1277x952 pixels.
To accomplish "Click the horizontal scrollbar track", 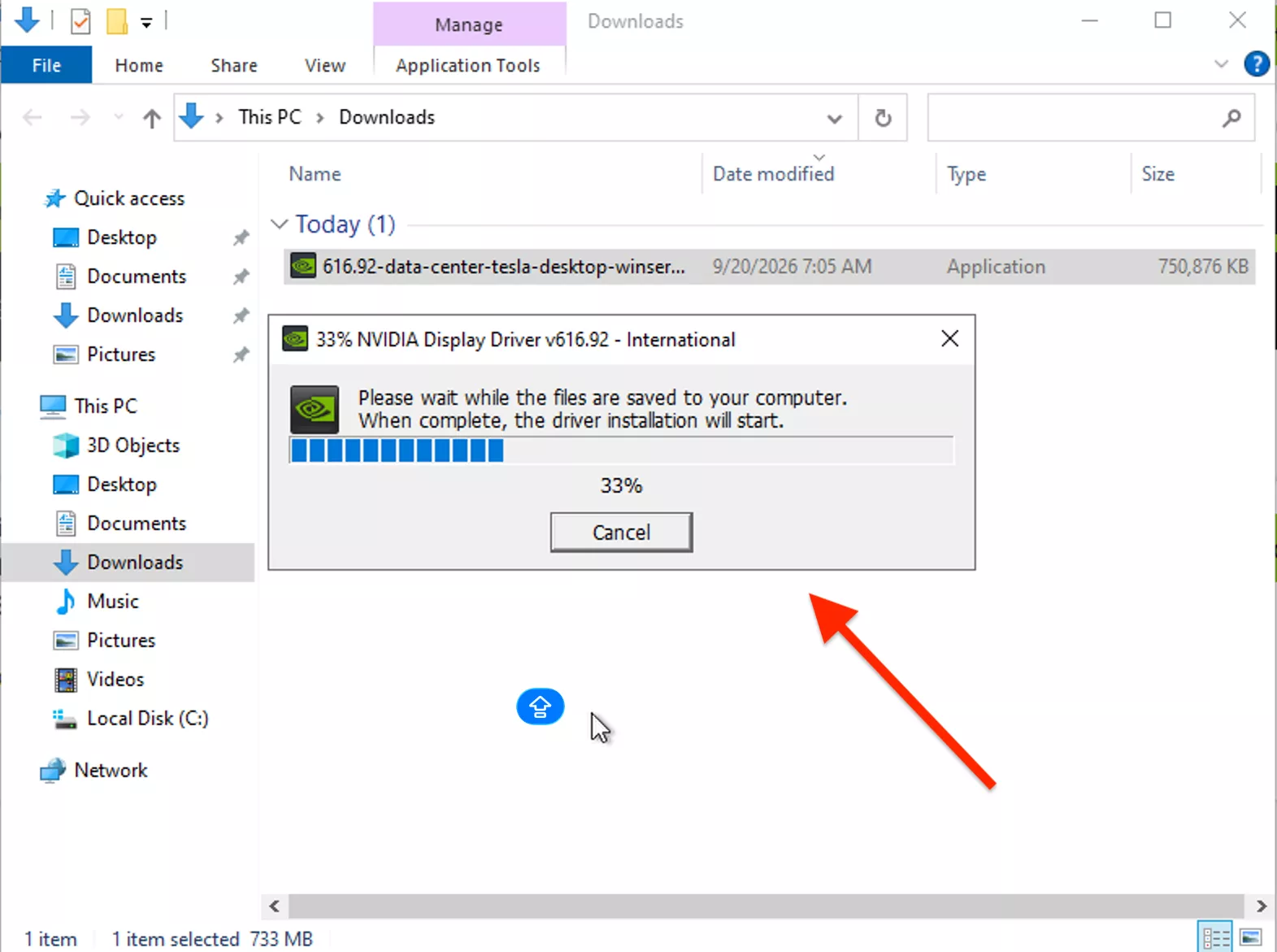I will click(x=767, y=906).
